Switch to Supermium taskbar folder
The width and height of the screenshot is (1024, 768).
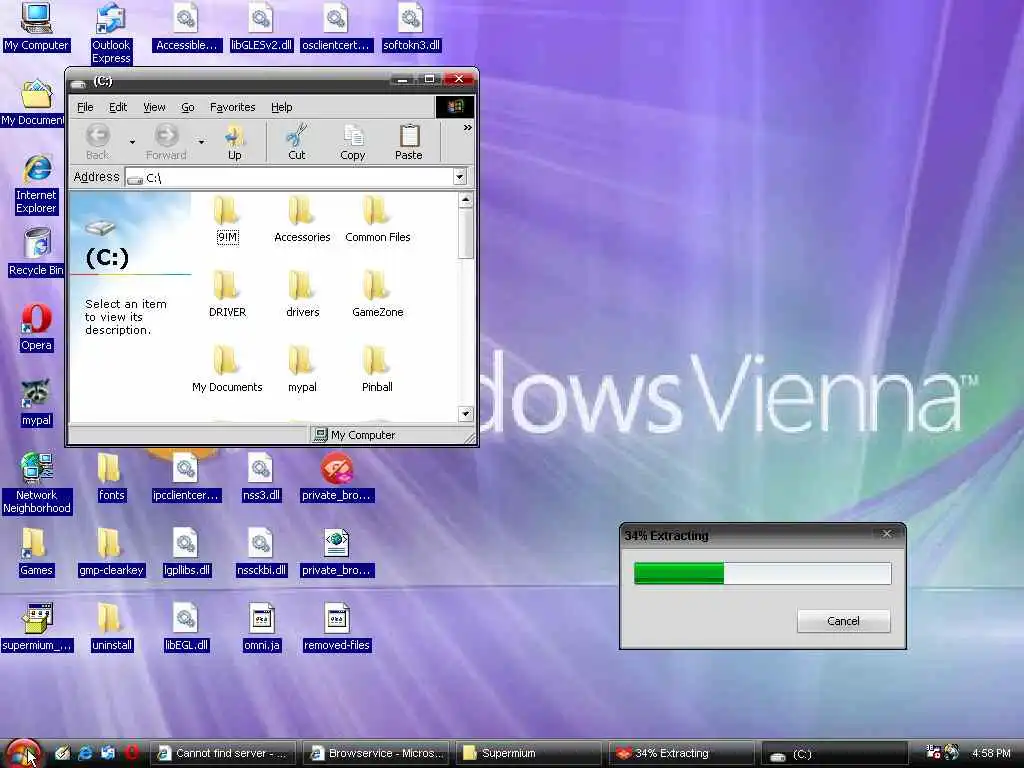pos(528,753)
